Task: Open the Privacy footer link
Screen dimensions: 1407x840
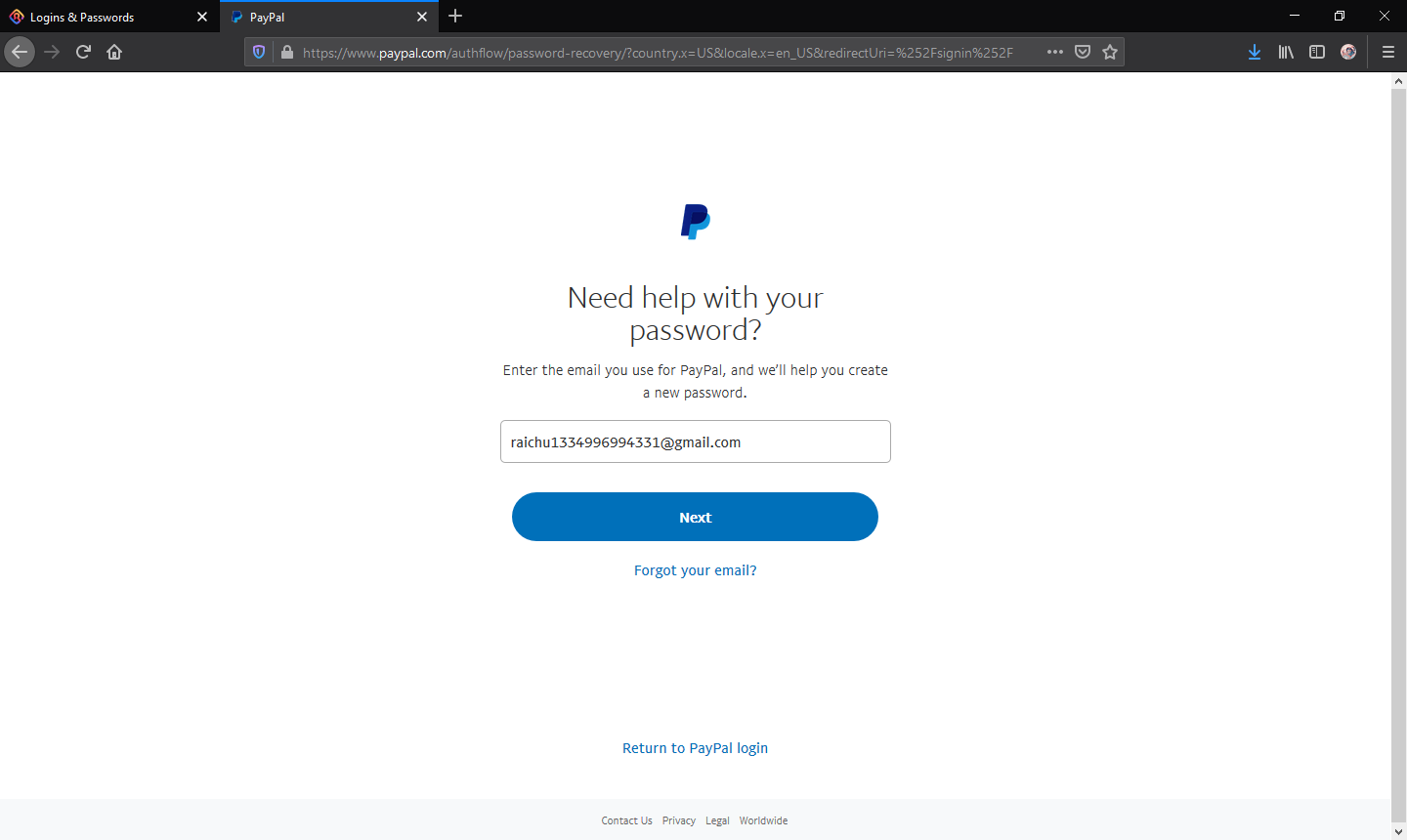Action: pyautogui.click(x=678, y=820)
